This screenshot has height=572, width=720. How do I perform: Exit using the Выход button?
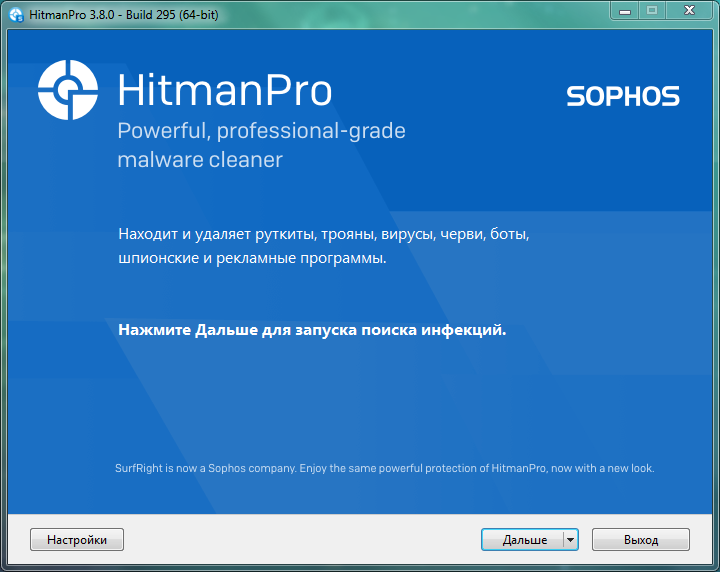[x=641, y=539]
